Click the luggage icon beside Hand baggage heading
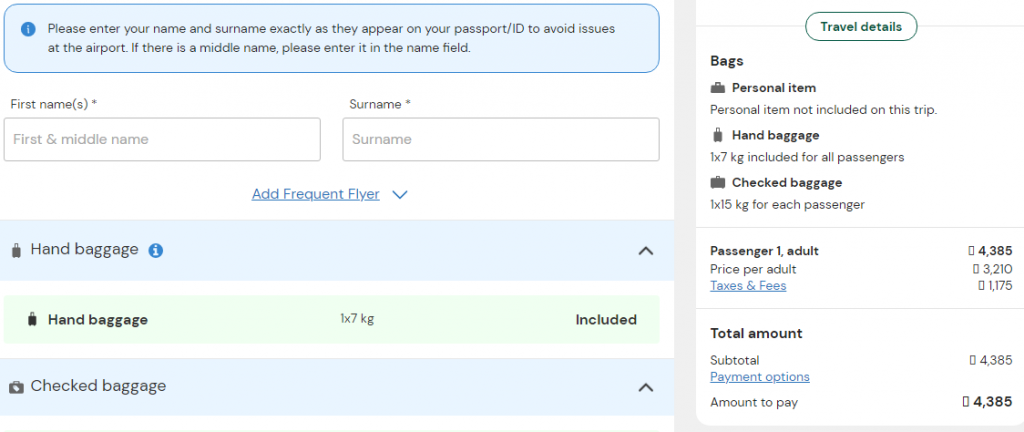 (16, 250)
